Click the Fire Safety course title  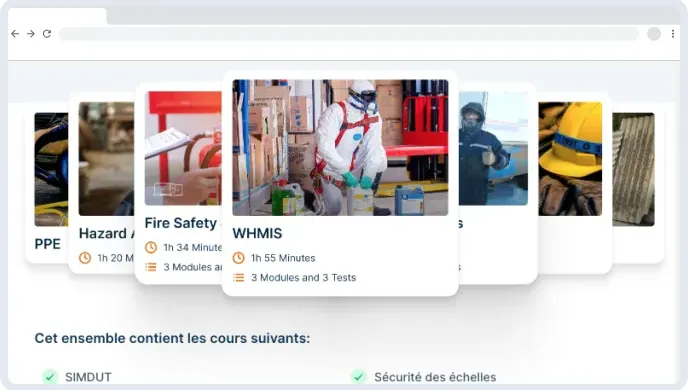coord(181,223)
